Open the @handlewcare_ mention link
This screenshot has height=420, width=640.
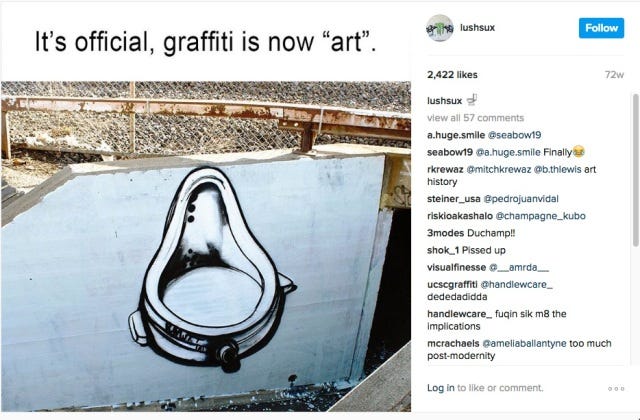tap(516, 284)
